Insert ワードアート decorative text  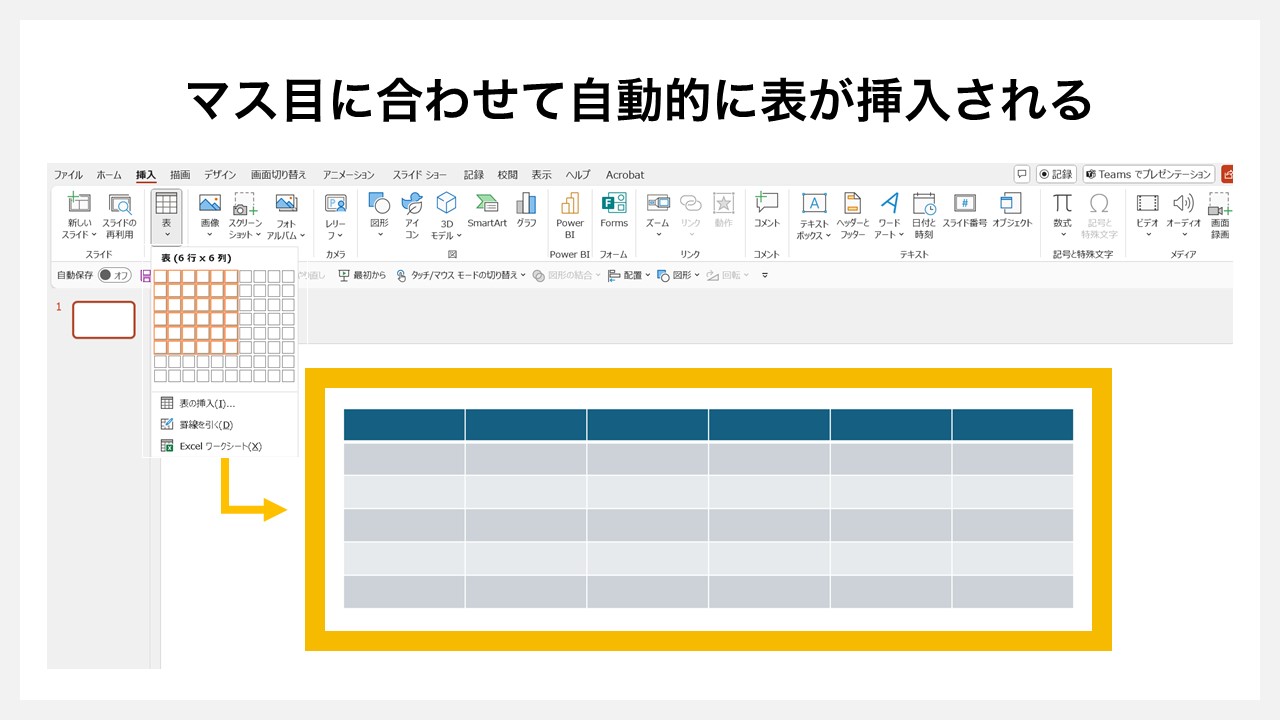[x=889, y=213]
